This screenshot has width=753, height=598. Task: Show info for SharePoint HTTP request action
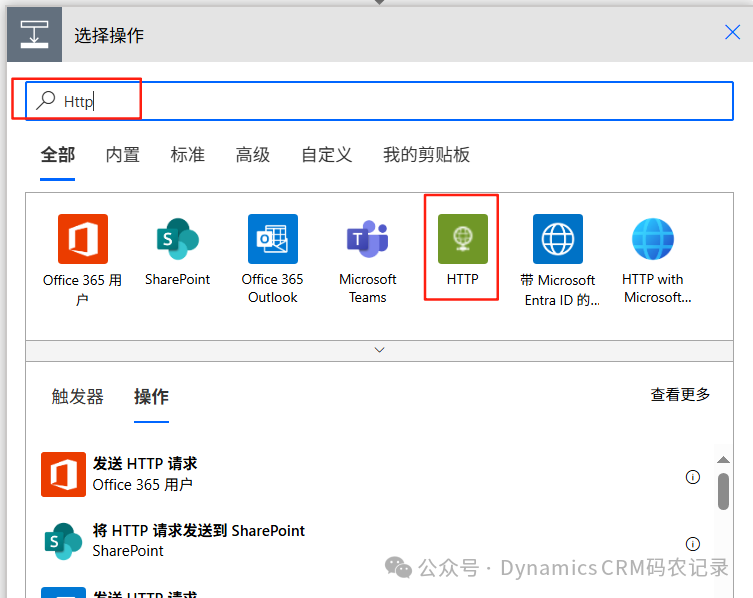(692, 544)
